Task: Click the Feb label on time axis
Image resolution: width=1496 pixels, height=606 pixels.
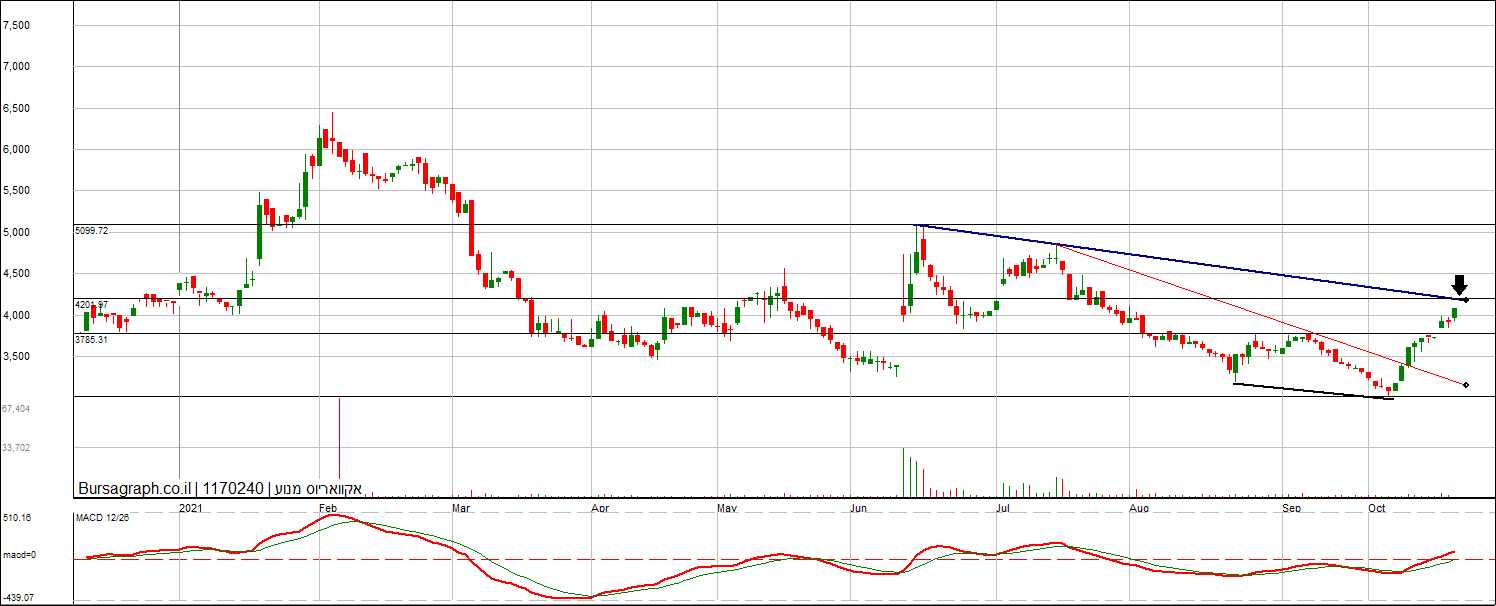Action: [326, 508]
